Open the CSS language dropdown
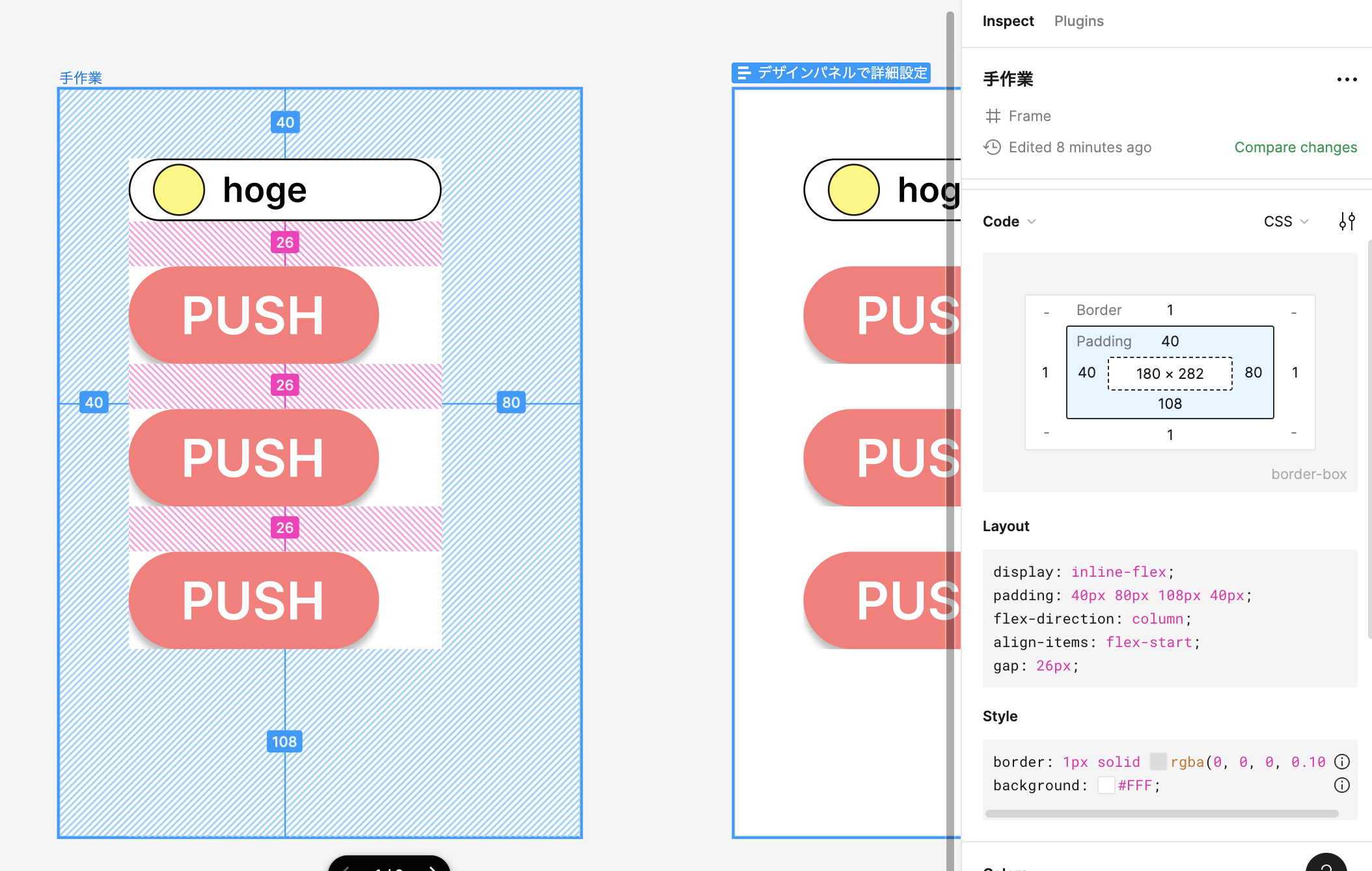This screenshot has width=1372, height=871. click(1285, 221)
